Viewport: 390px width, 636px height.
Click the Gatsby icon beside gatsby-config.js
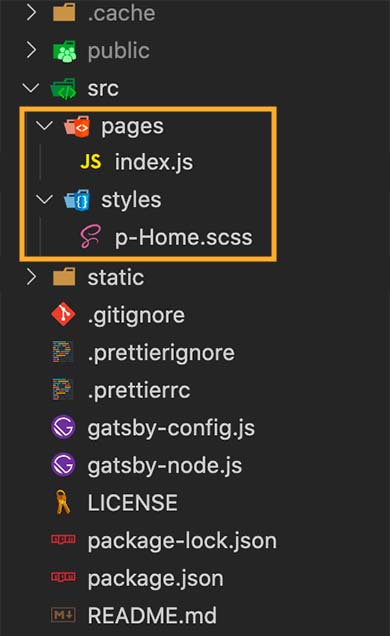(x=63, y=427)
